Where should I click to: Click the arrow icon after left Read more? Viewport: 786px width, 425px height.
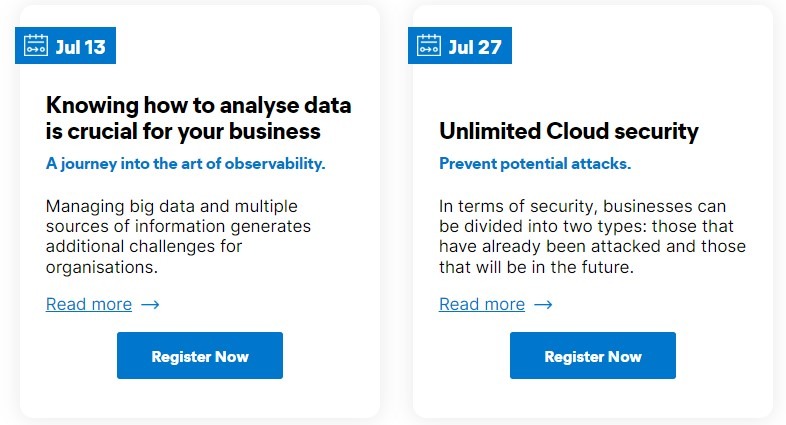150,304
